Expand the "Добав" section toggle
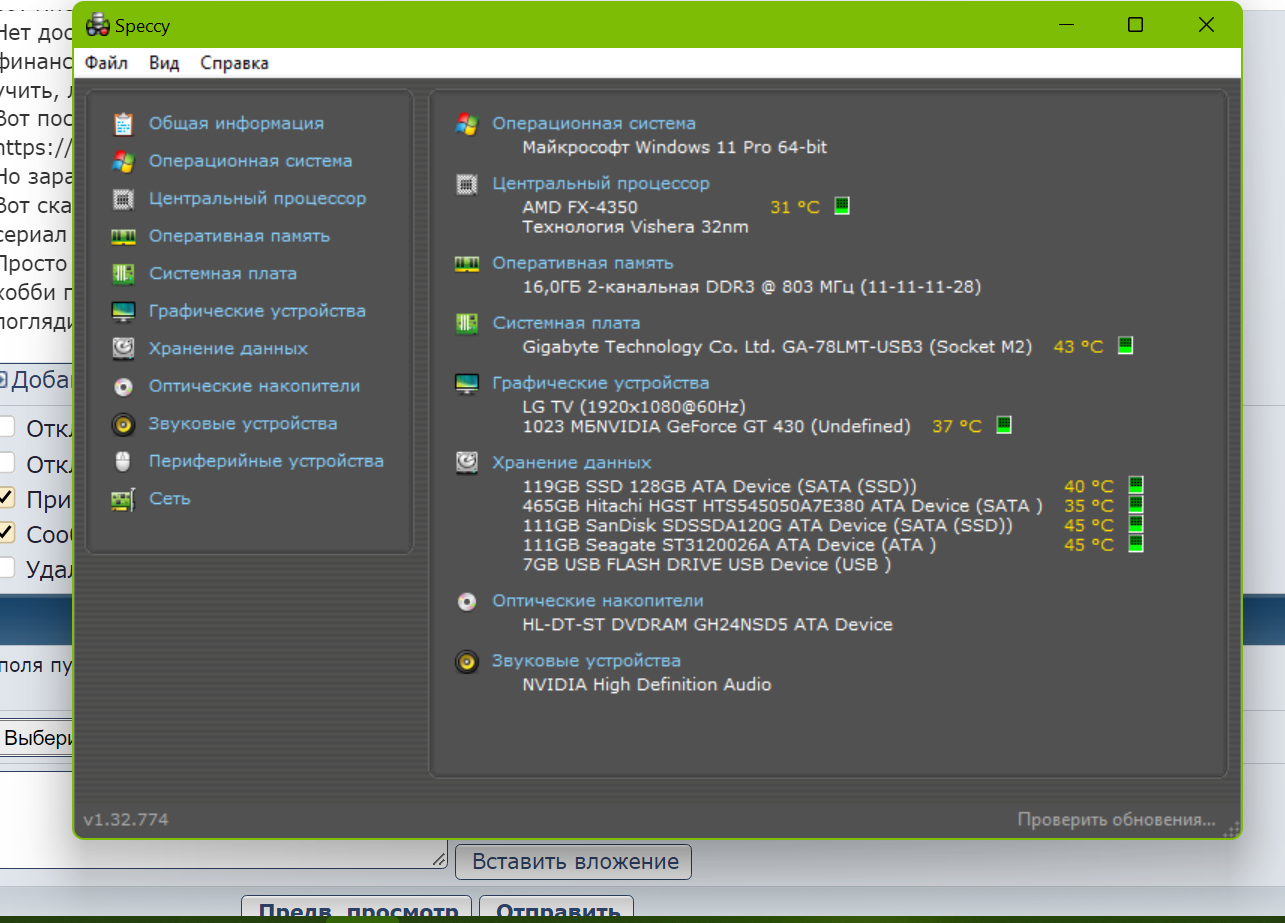 coord(3,380)
